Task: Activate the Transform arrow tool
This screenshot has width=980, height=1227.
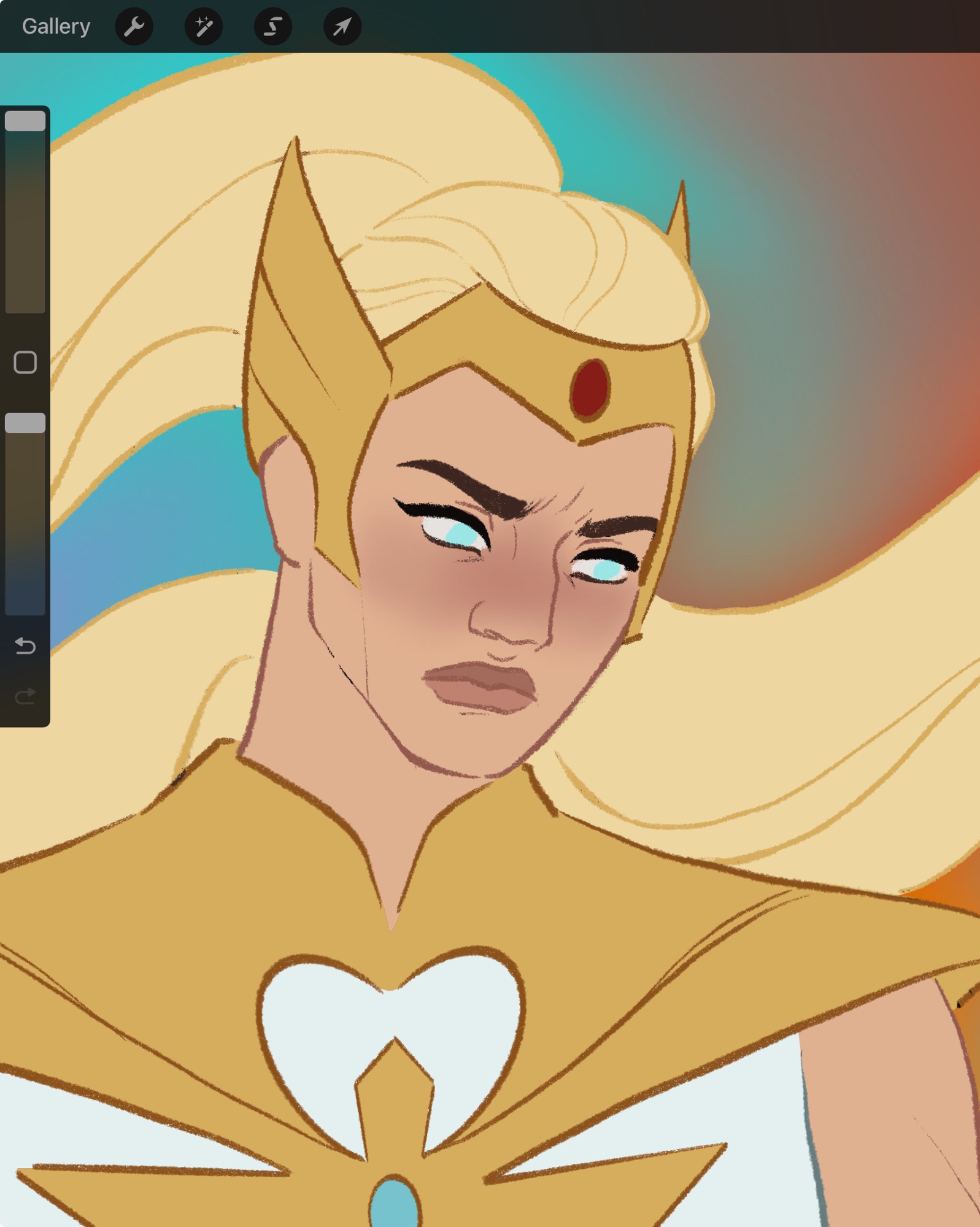Action: click(x=342, y=26)
